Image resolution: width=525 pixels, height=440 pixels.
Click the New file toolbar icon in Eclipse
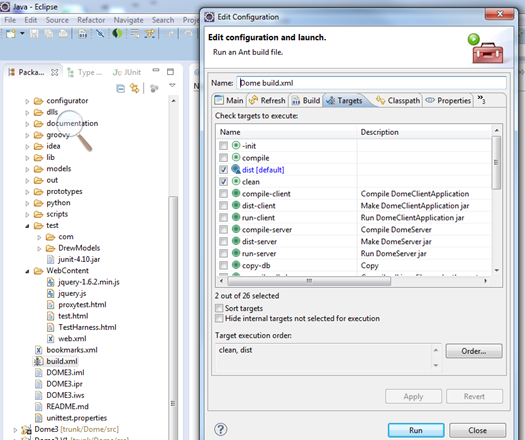[11, 33]
